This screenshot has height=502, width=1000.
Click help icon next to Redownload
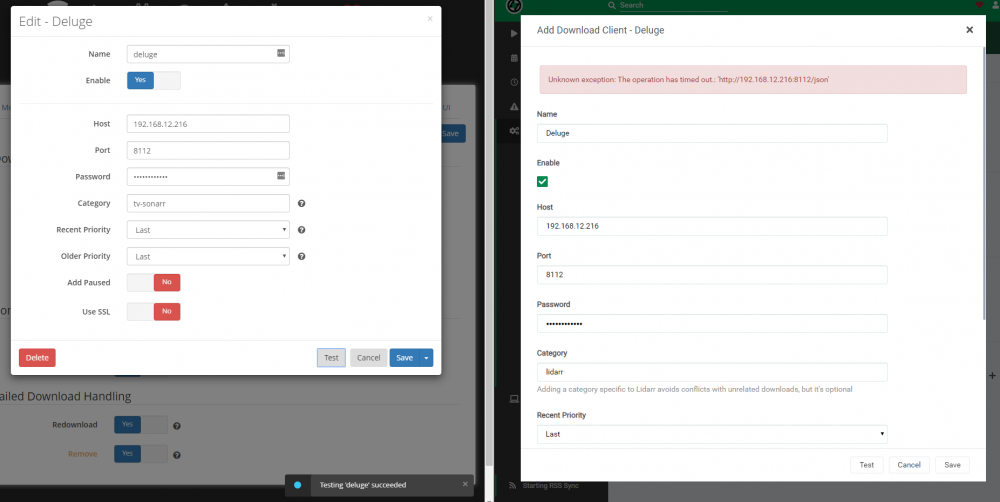click(x=177, y=425)
